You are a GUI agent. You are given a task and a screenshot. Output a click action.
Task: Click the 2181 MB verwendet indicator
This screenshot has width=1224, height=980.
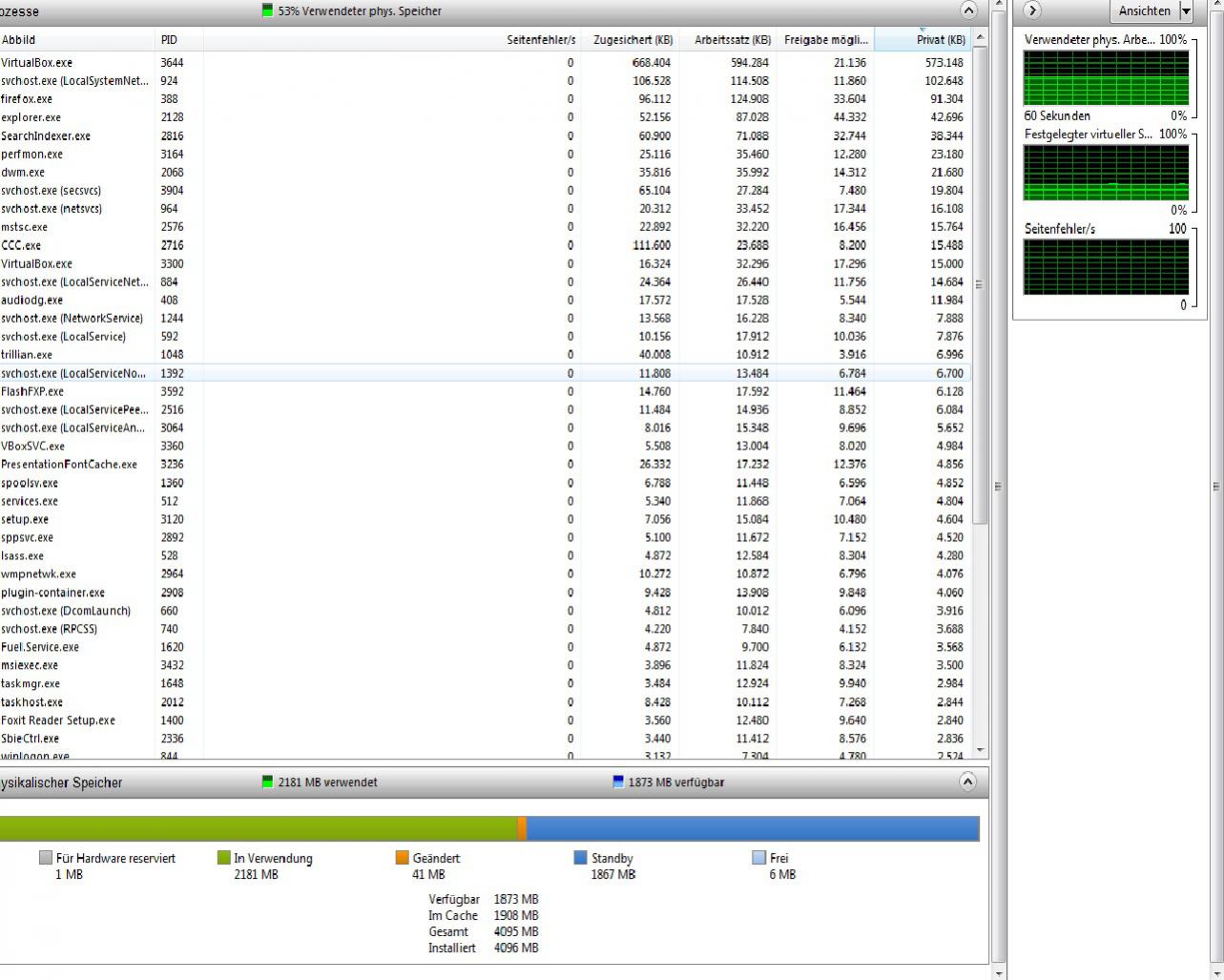click(x=320, y=782)
